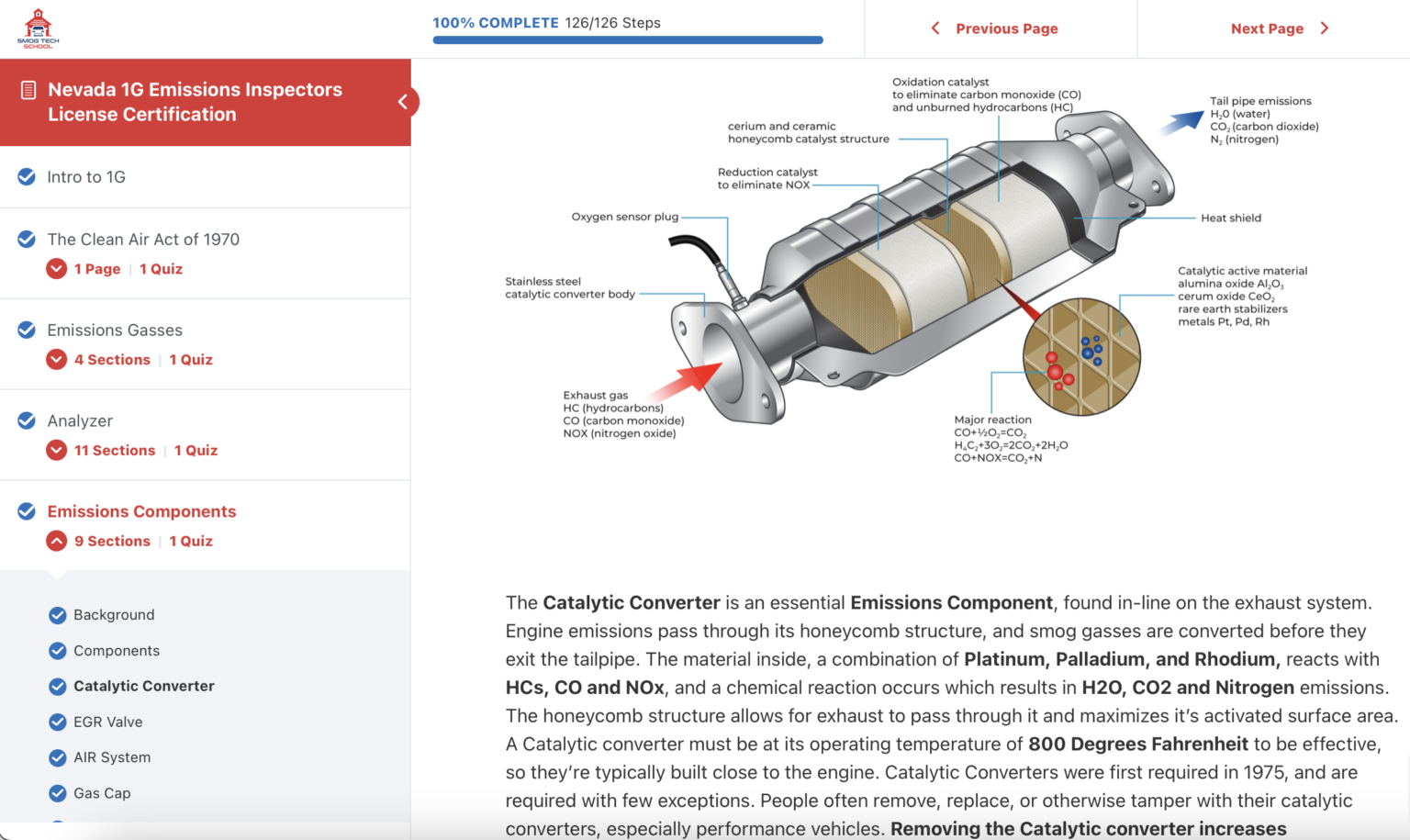Screen dimensions: 1410x840
Task: Open the Catalytic Converter lesson
Action: tap(143, 686)
